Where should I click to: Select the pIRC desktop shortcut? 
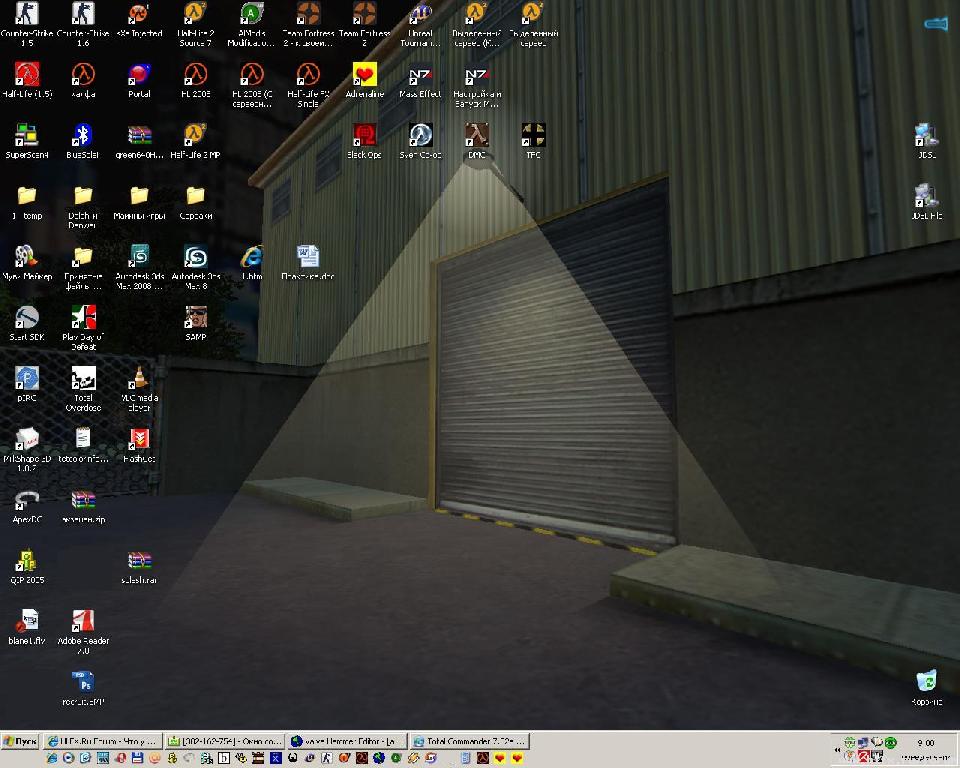27,384
